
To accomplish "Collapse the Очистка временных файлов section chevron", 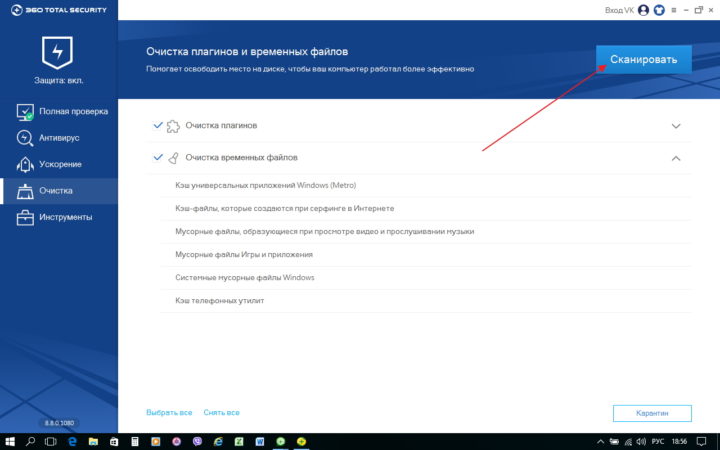I will pos(676,158).
